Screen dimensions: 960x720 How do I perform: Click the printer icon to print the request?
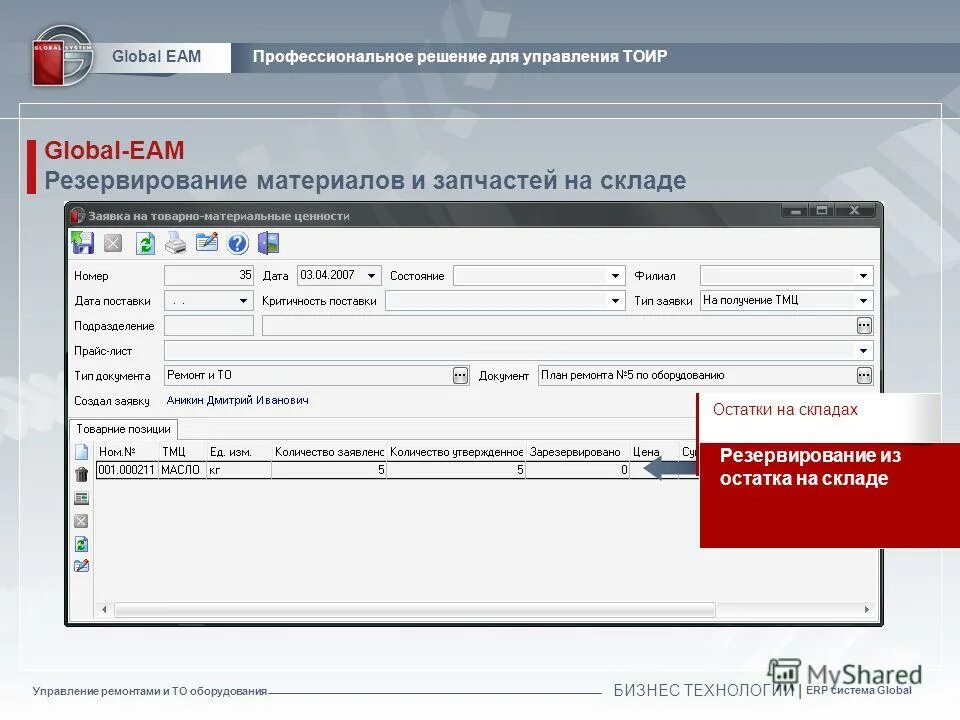[176, 243]
